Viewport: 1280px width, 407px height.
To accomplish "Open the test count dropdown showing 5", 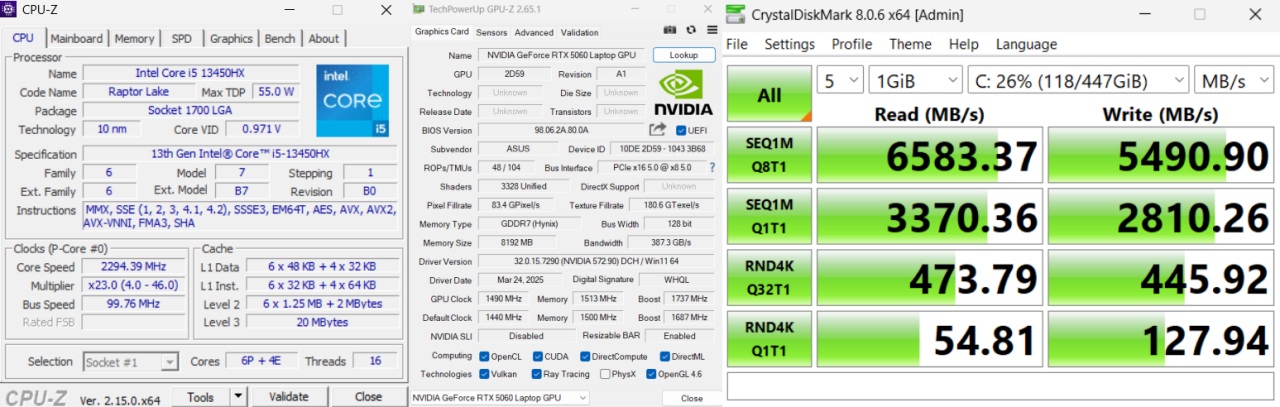I will click(x=840, y=81).
